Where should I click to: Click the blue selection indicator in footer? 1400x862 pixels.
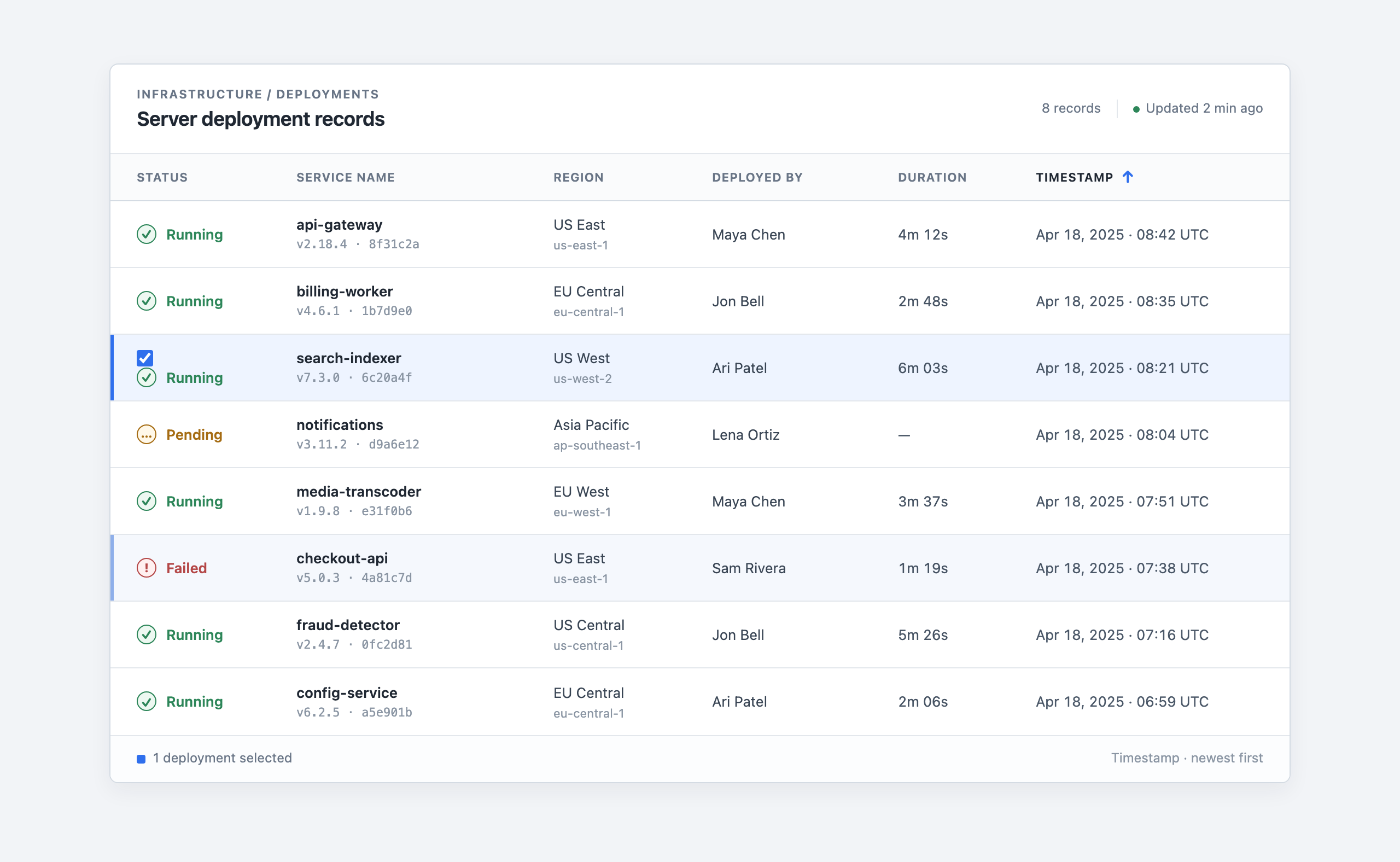pos(142,759)
